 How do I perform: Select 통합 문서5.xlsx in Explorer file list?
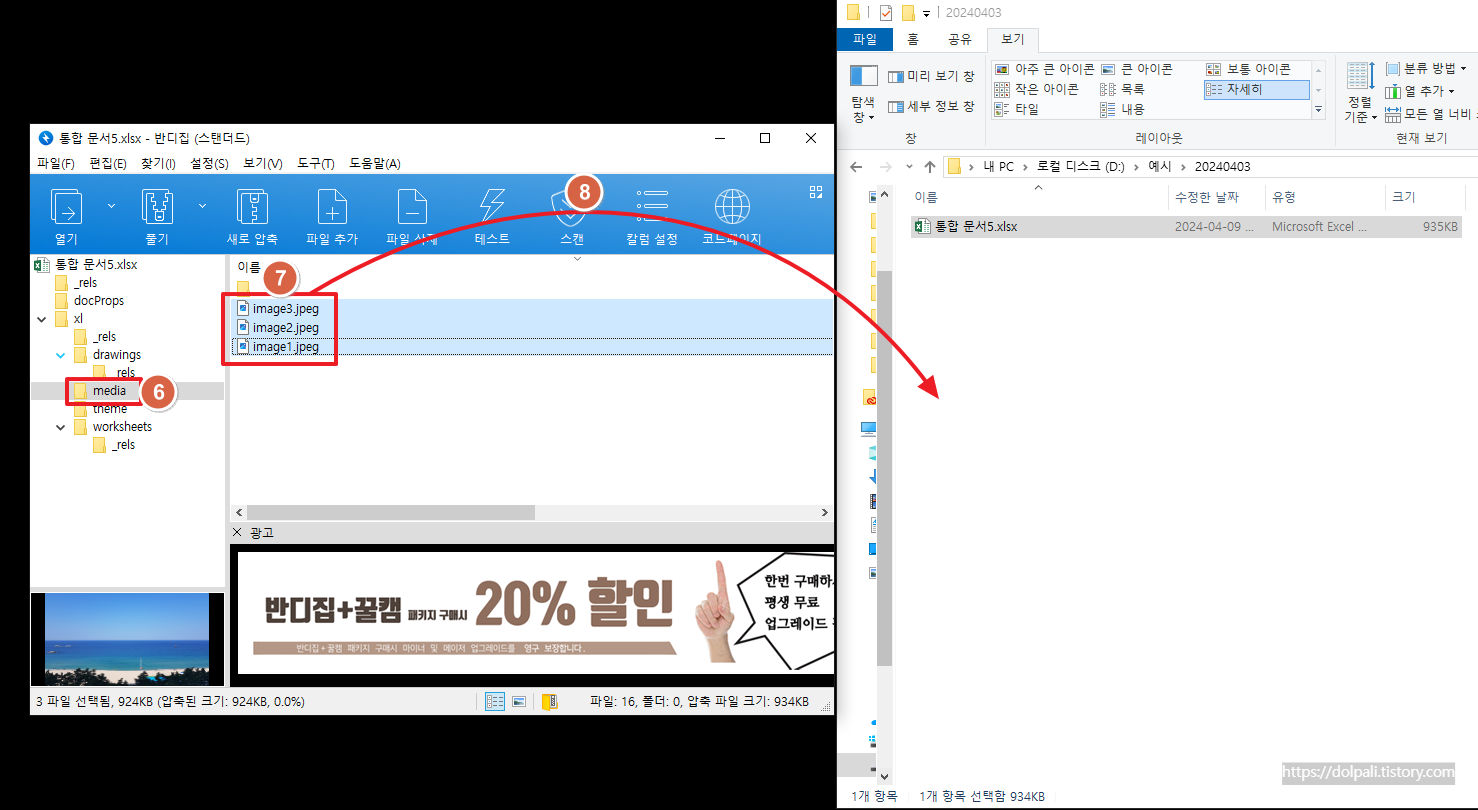tap(1188, 227)
